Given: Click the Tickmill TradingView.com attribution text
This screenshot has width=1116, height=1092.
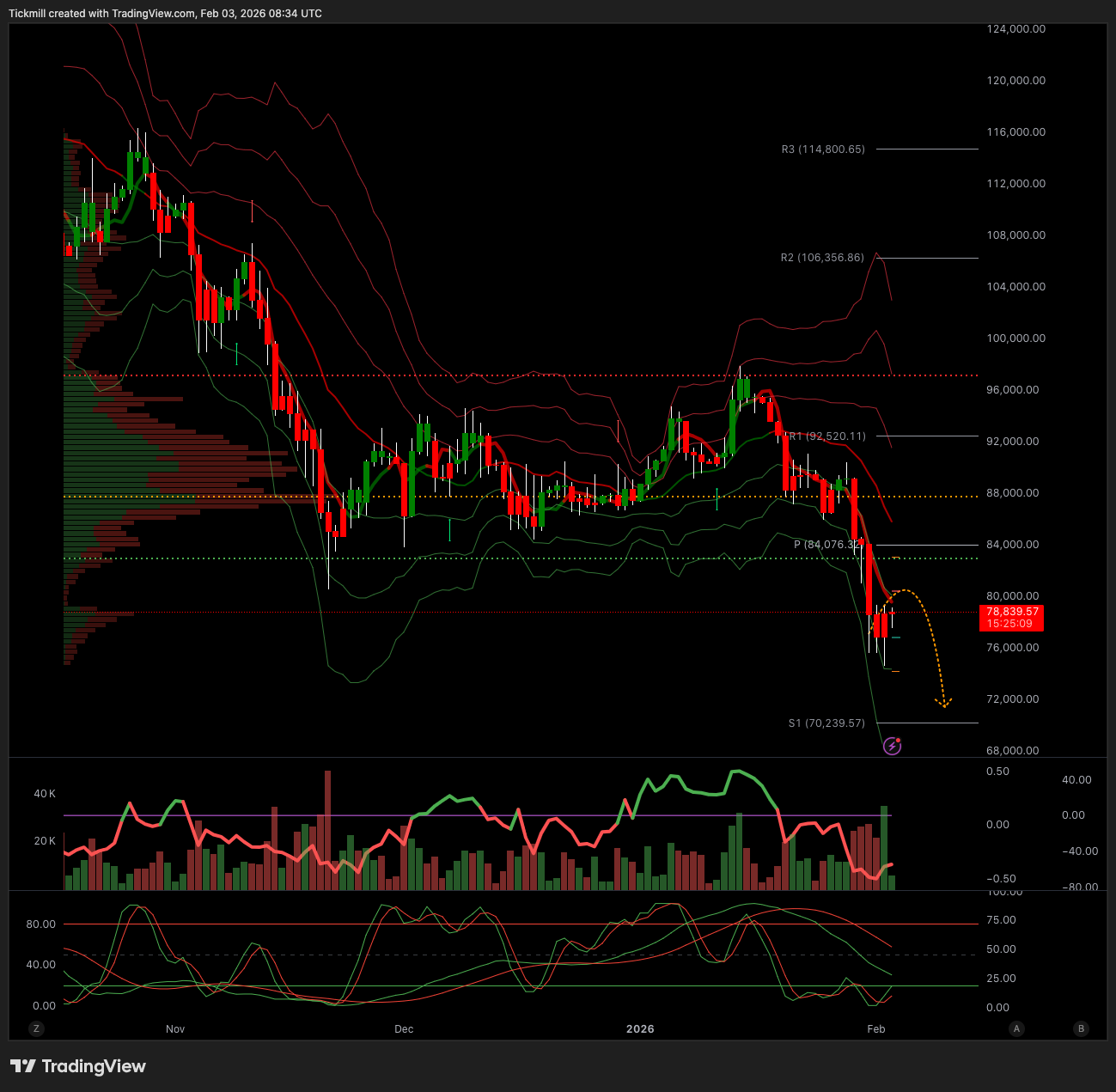Looking at the screenshot, I should pos(165,14).
